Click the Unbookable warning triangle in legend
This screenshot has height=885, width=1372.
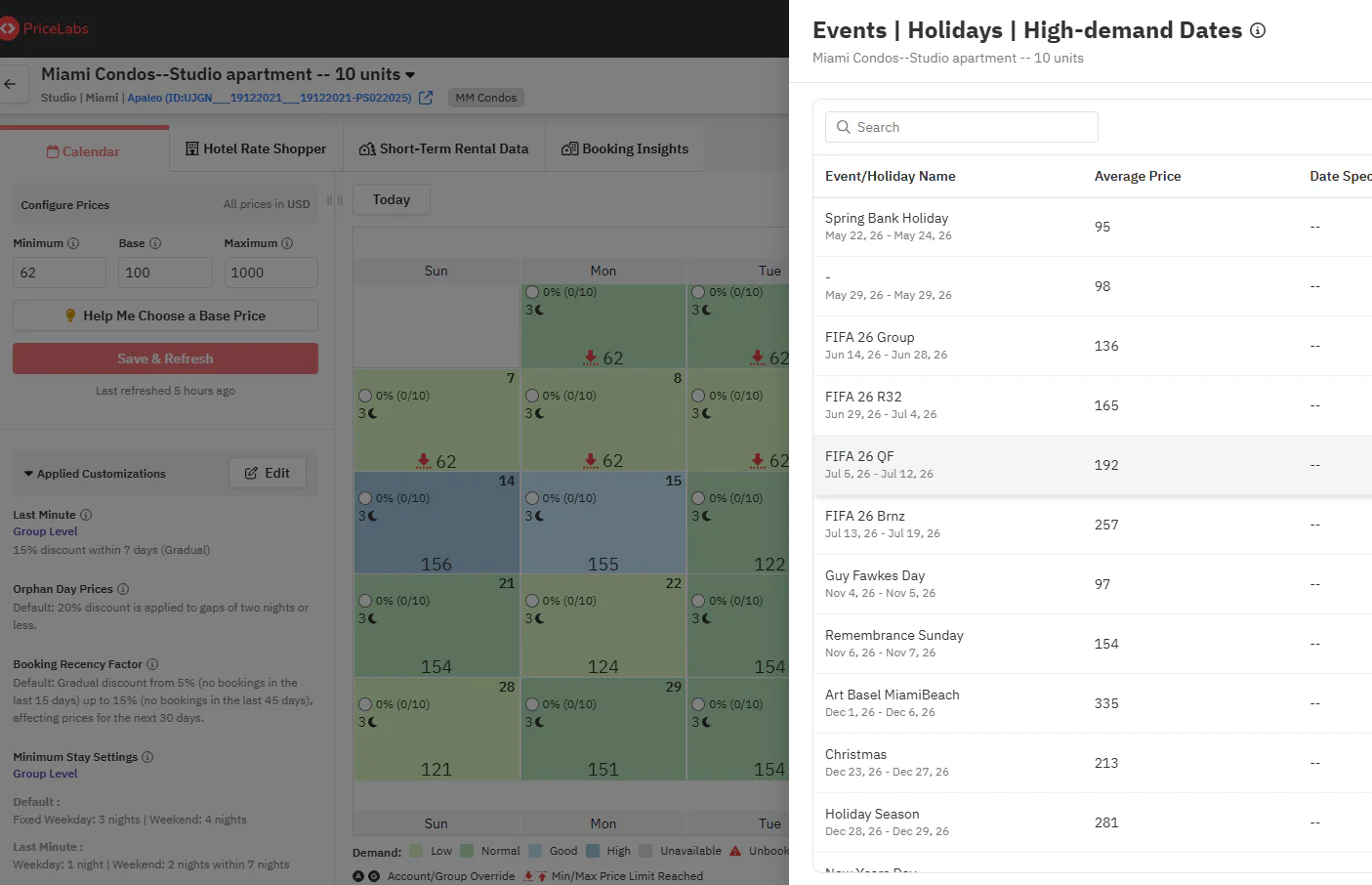(735, 851)
